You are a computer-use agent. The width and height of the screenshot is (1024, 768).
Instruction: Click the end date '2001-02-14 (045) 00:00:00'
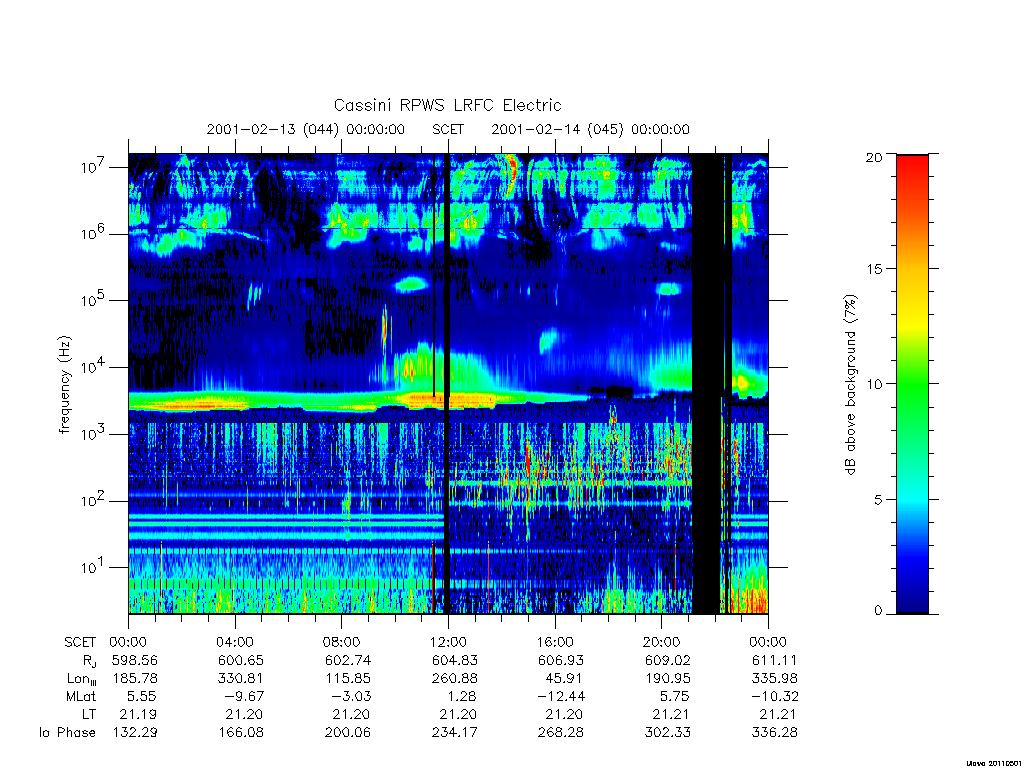(x=590, y=129)
